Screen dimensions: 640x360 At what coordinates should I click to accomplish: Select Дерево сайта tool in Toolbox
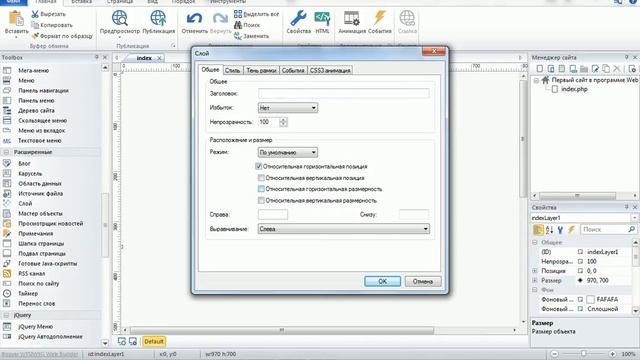pyautogui.click(x=36, y=110)
